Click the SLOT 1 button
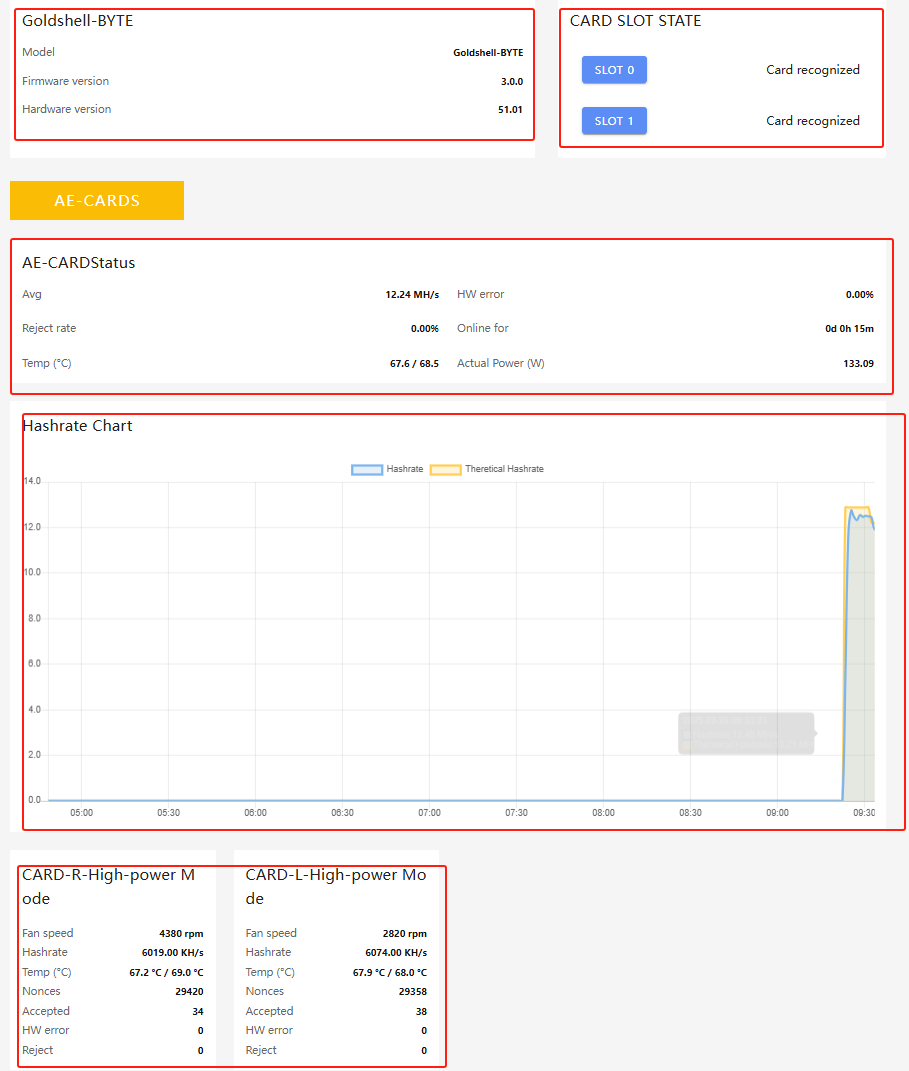This screenshot has height=1071, width=909. [614, 121]
